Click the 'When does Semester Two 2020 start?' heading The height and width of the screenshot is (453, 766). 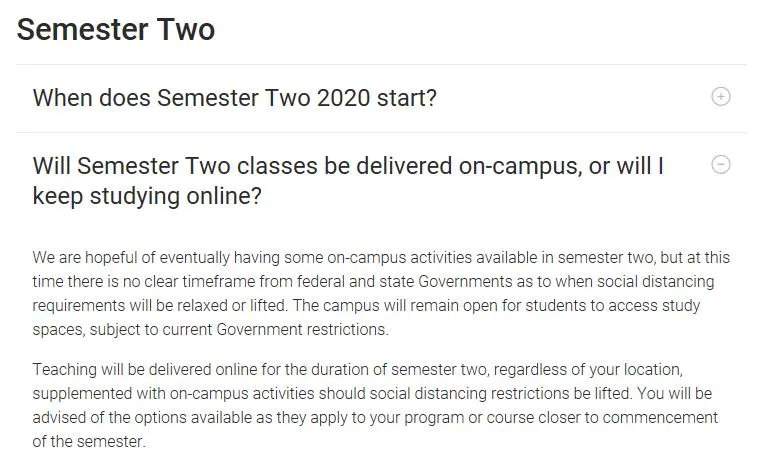(x=234, y=98)
